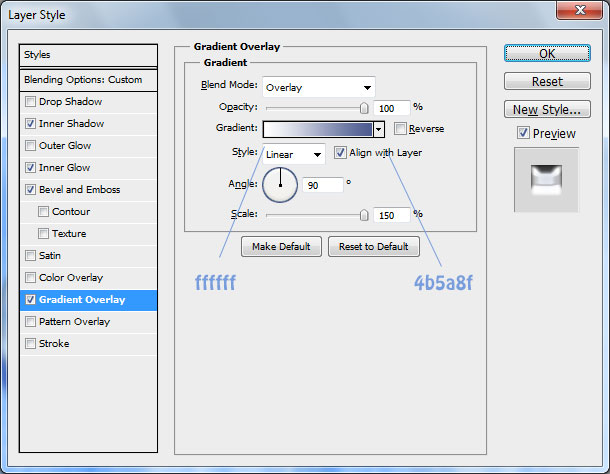Uncheck the Bevel and Emboss checkbox
The width and height of the screenshot is (610, 474).
[30, 190]
